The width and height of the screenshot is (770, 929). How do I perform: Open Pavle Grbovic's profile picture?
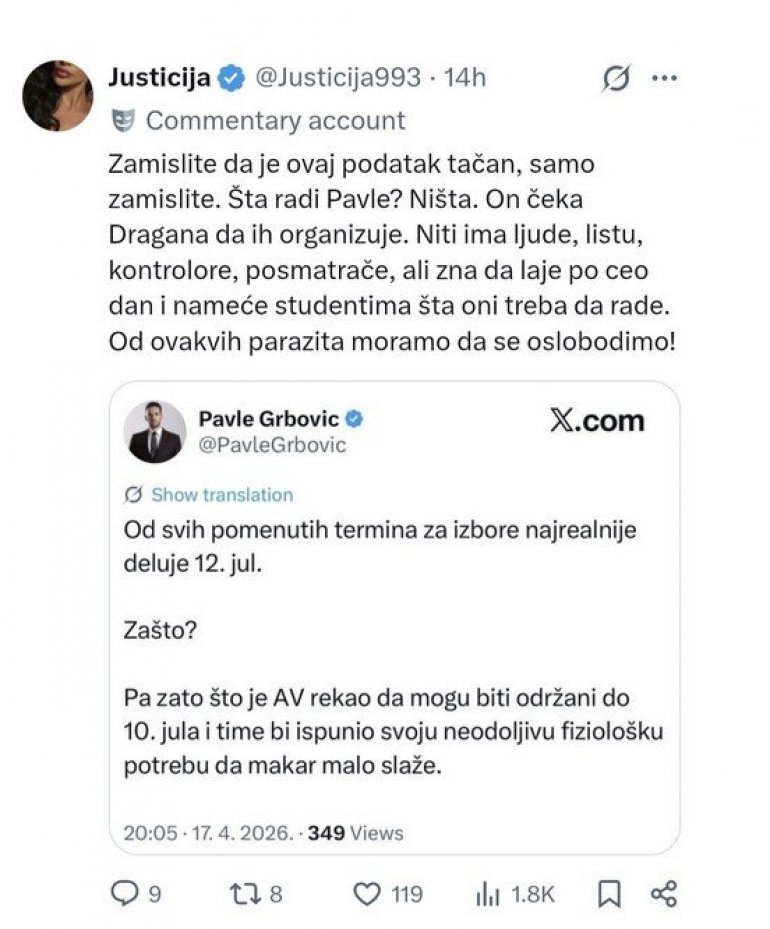tap(155, 432)
